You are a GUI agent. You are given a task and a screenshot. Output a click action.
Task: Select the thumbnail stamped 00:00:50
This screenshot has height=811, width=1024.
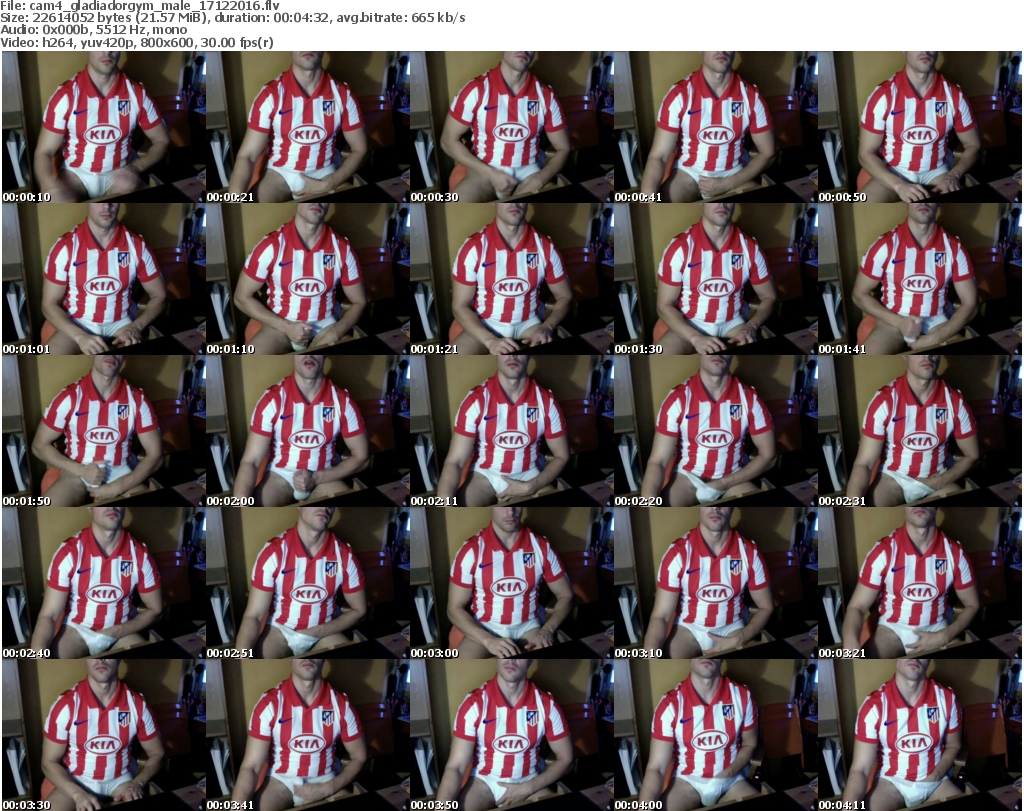point(920,127)
